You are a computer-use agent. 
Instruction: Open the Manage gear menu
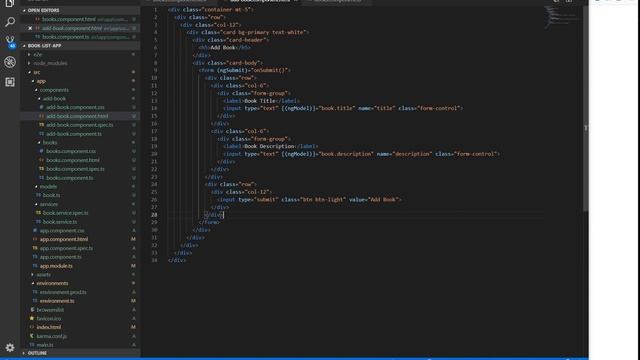click(x=10, y=348)
